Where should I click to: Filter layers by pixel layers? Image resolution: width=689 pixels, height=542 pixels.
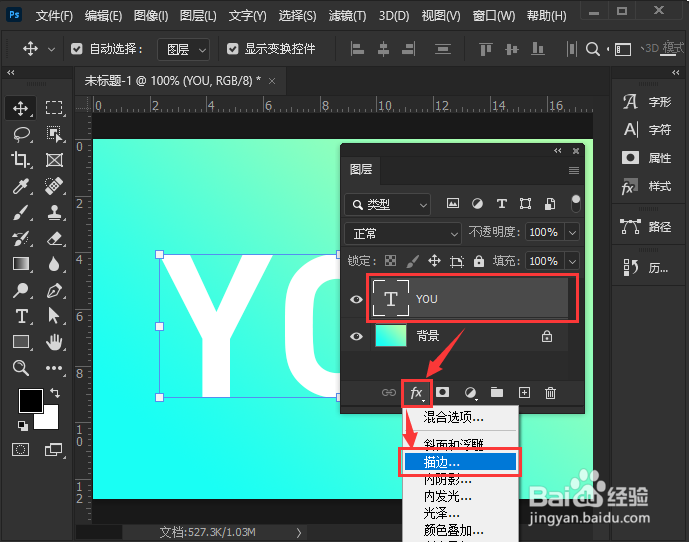pos(453,204)
